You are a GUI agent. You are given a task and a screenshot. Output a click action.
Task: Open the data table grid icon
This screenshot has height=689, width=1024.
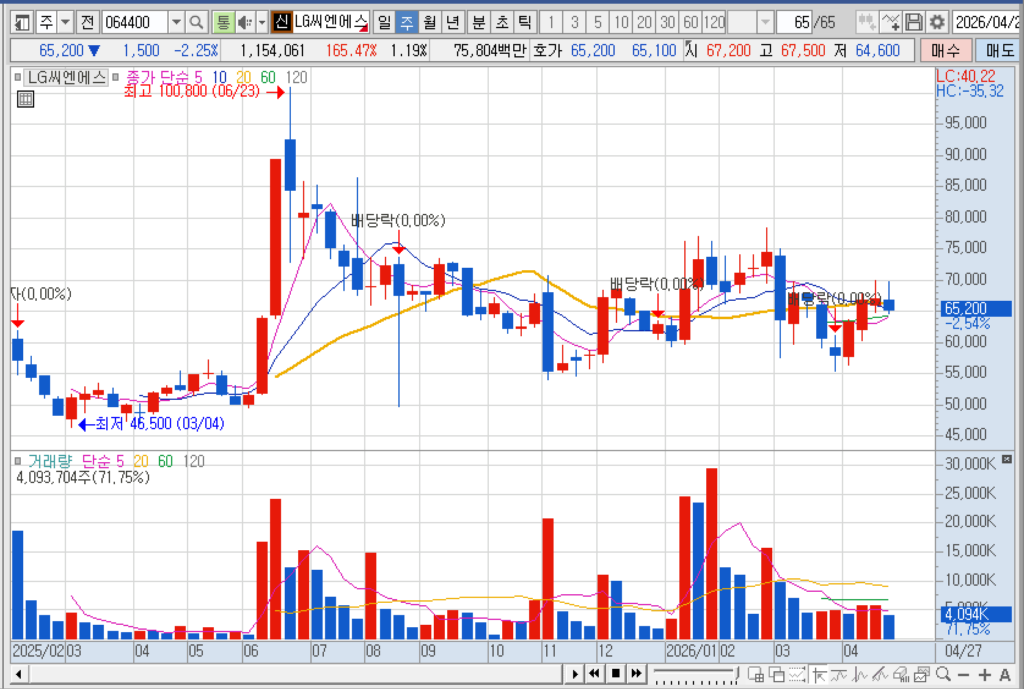click(25, 99)
